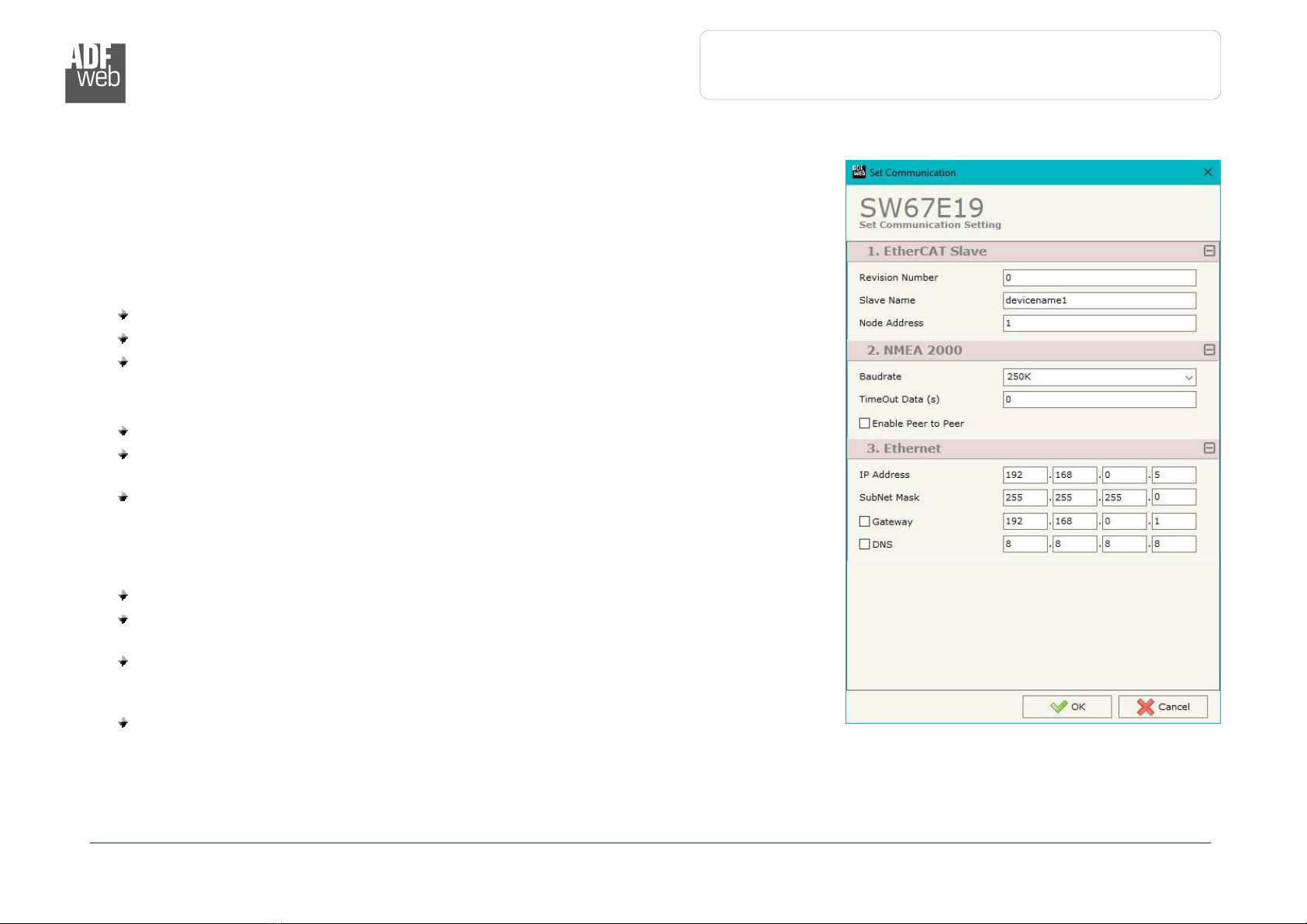Click the second Gateway octet field
The width and height of the screenshot is (1307, 924).
click(1074, 521)
